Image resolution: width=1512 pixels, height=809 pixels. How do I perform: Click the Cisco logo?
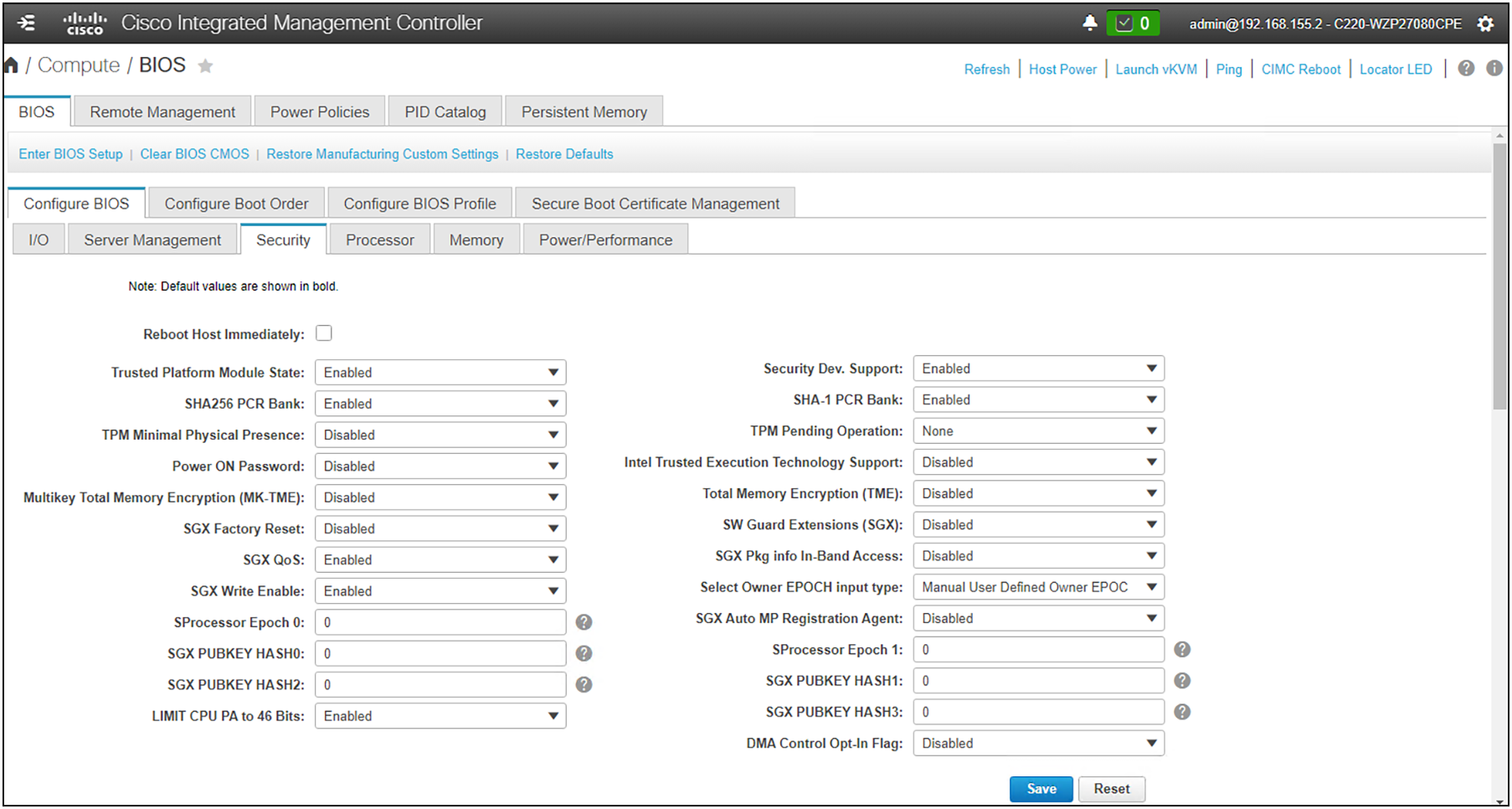(85, 23)
